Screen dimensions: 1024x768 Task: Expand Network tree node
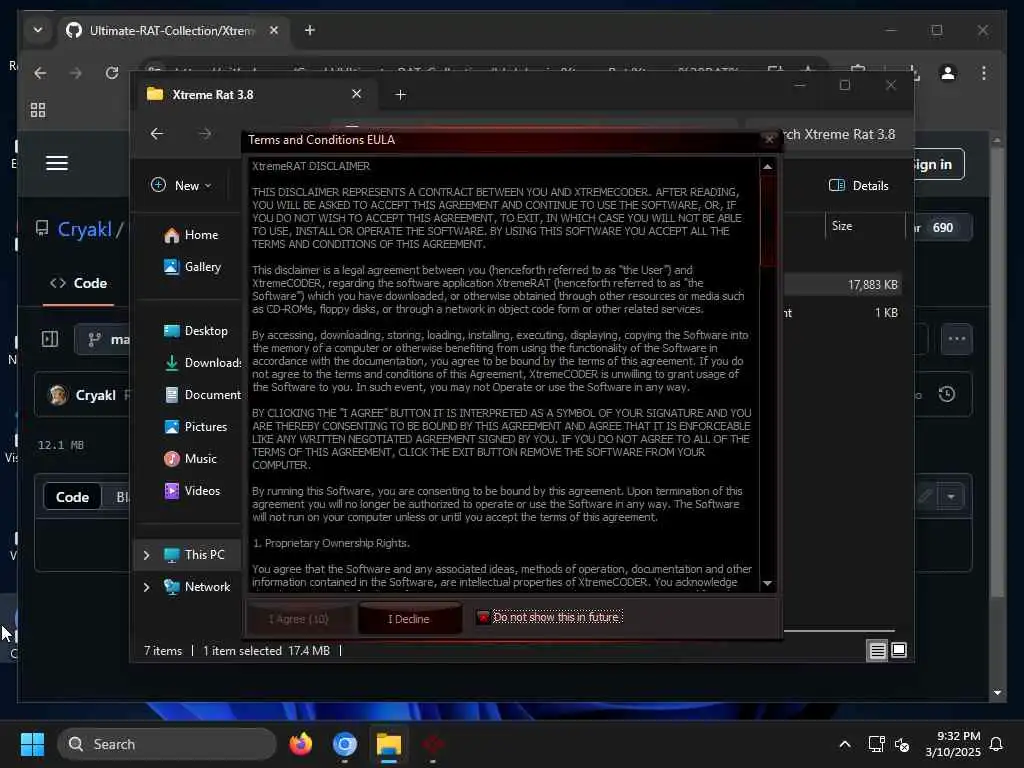pyautogui.click(x=146, y=587)
